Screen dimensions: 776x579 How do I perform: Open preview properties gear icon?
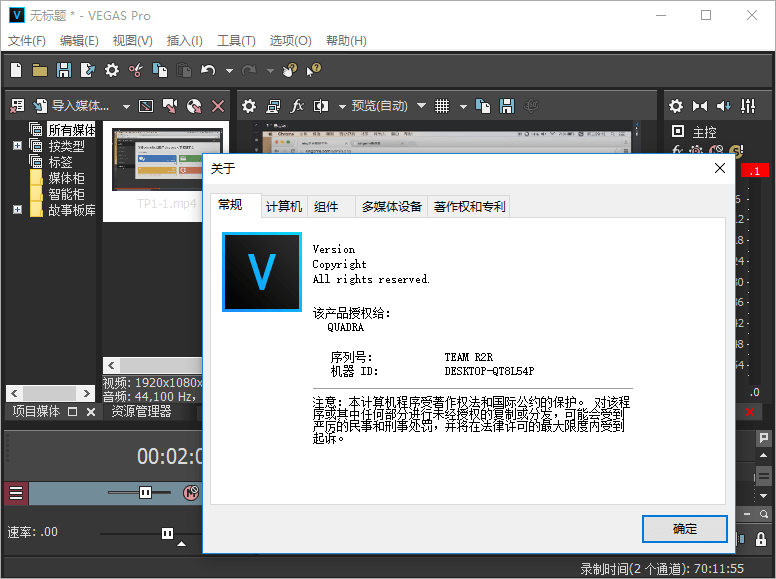coord(249,105)
